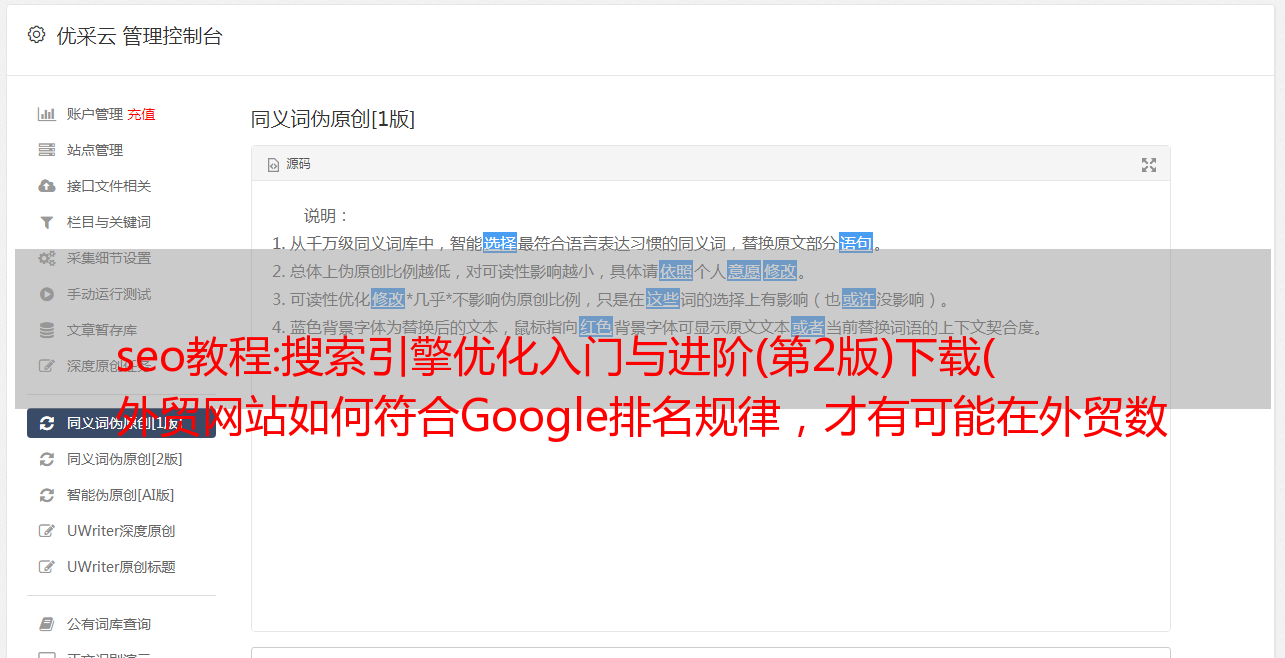
Task: Select UWriter原创标题 in sidebar
Action: (x=121, y=567)
